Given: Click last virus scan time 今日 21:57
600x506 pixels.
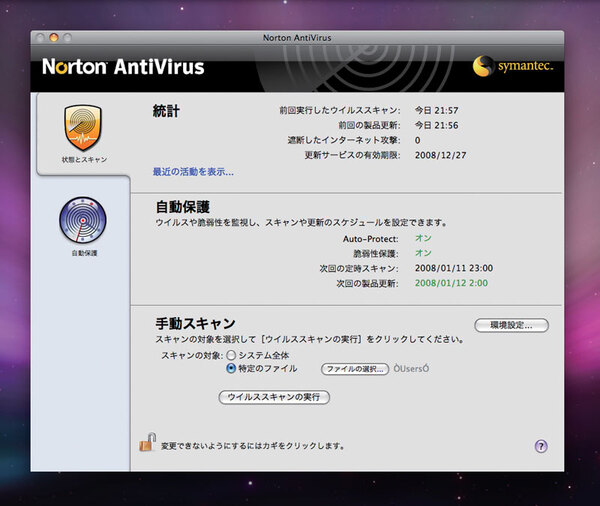Looking at the screenshot, I should point(437,110).
